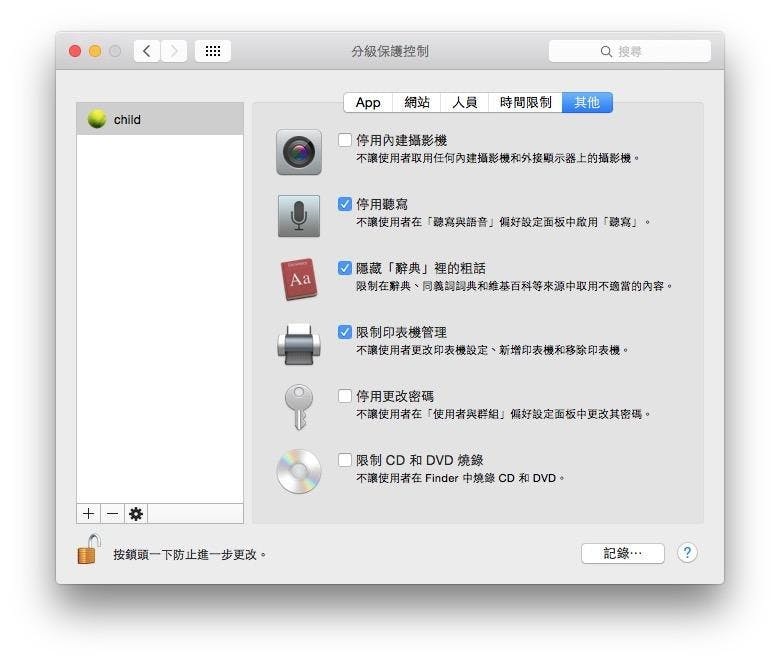The width and height of the screenshot is (780, 664).
Task: Click the password key icon
Action: click(298, 407)
